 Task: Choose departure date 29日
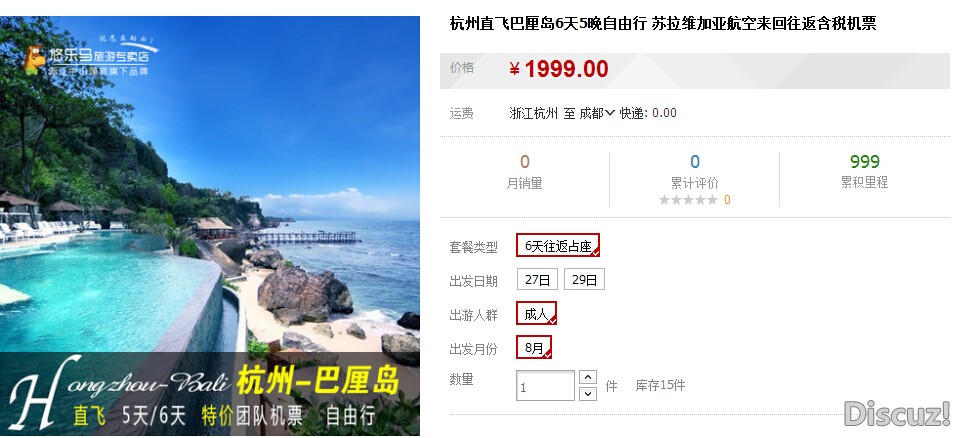(584, 279)
